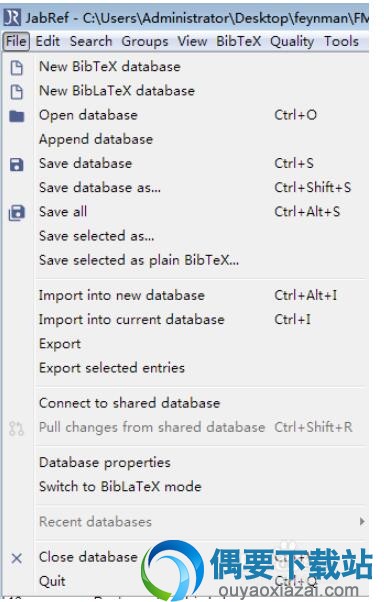Click the stacked disks icon beside Save all
The image size is (384, 602).
[17, 213]
